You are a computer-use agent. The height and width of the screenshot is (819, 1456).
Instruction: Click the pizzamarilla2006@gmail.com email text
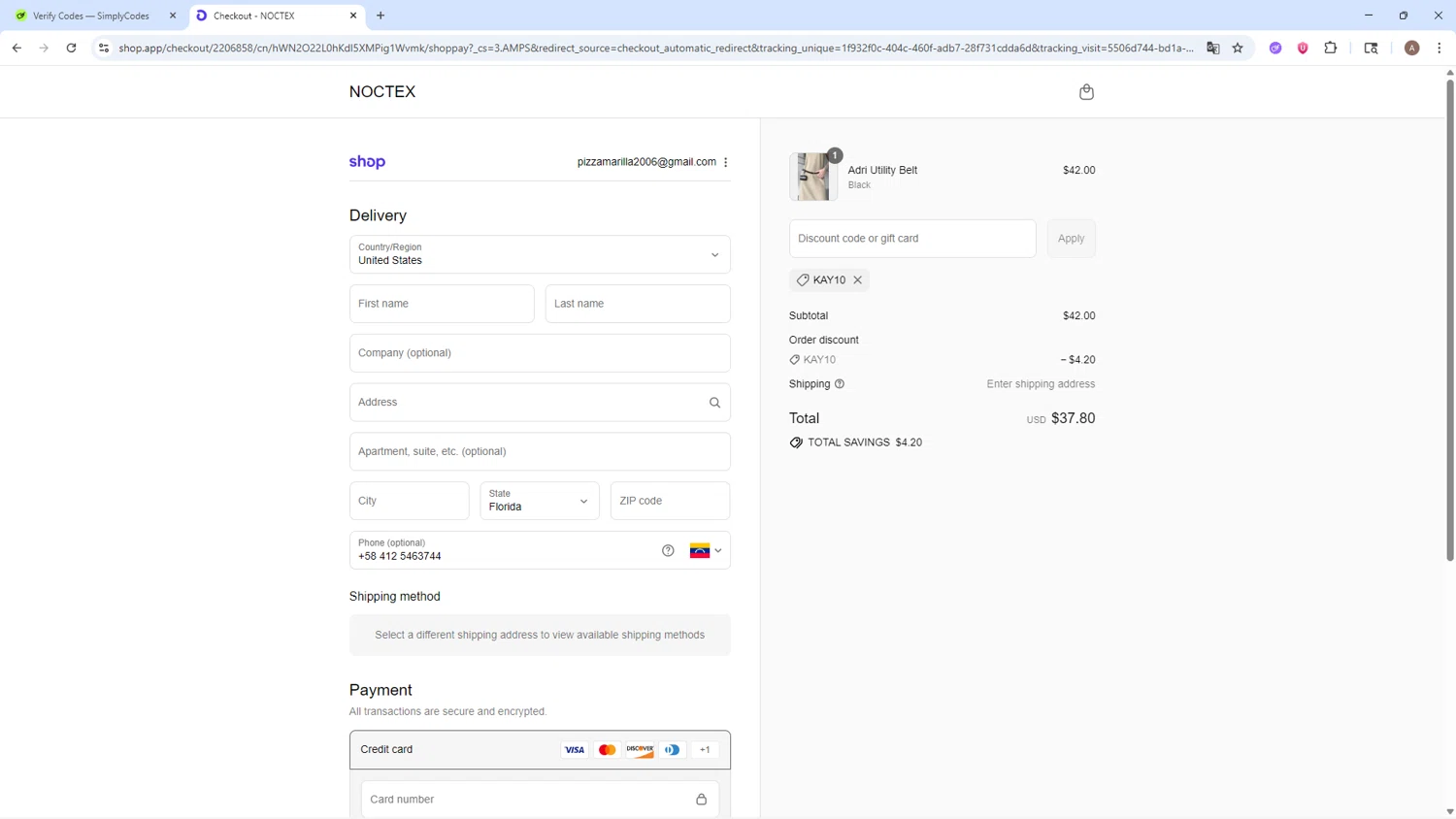click(646, 162)
